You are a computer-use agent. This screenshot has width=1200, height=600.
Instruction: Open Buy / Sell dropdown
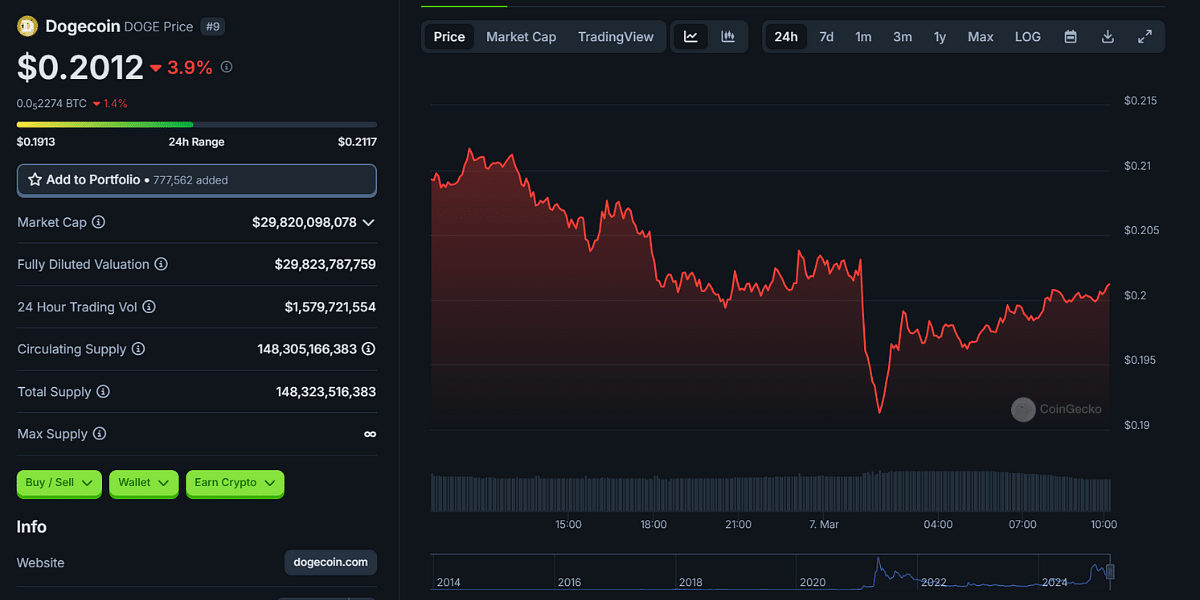[59, 483]
